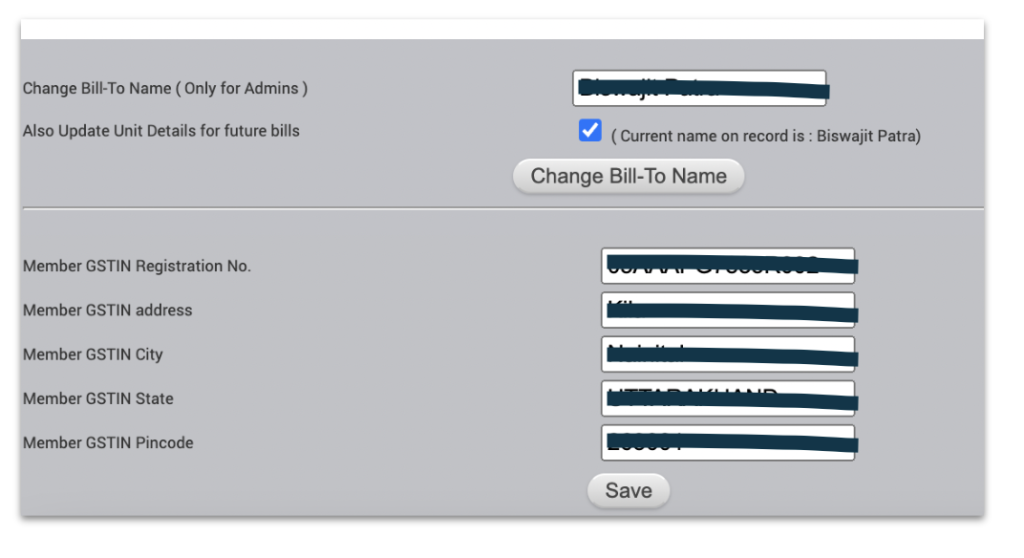Click the 'Current name on record' note

(x=766, y=136)
